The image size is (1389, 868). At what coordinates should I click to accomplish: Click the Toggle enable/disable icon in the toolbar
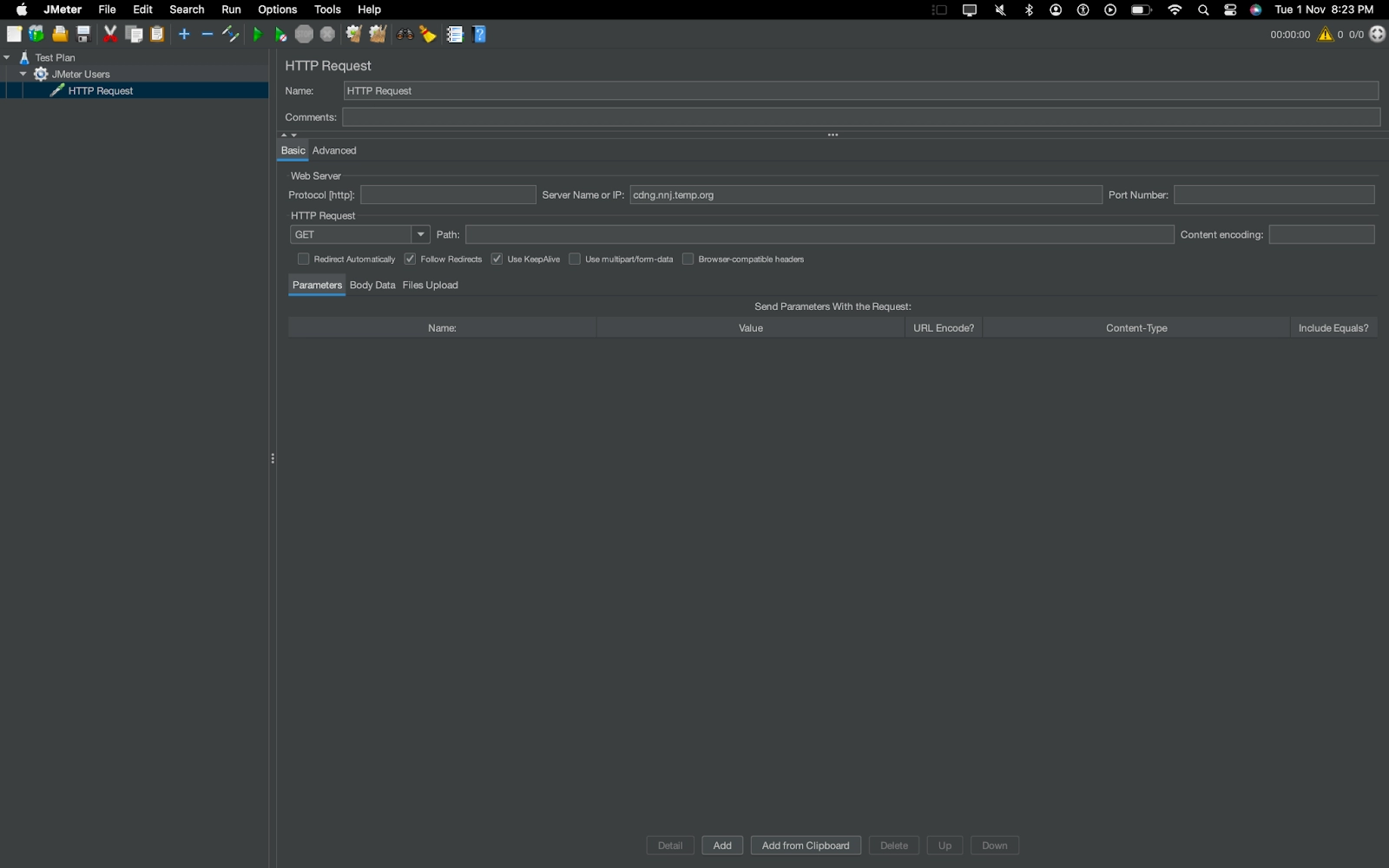pyautogui.click(x=231, y=34)
